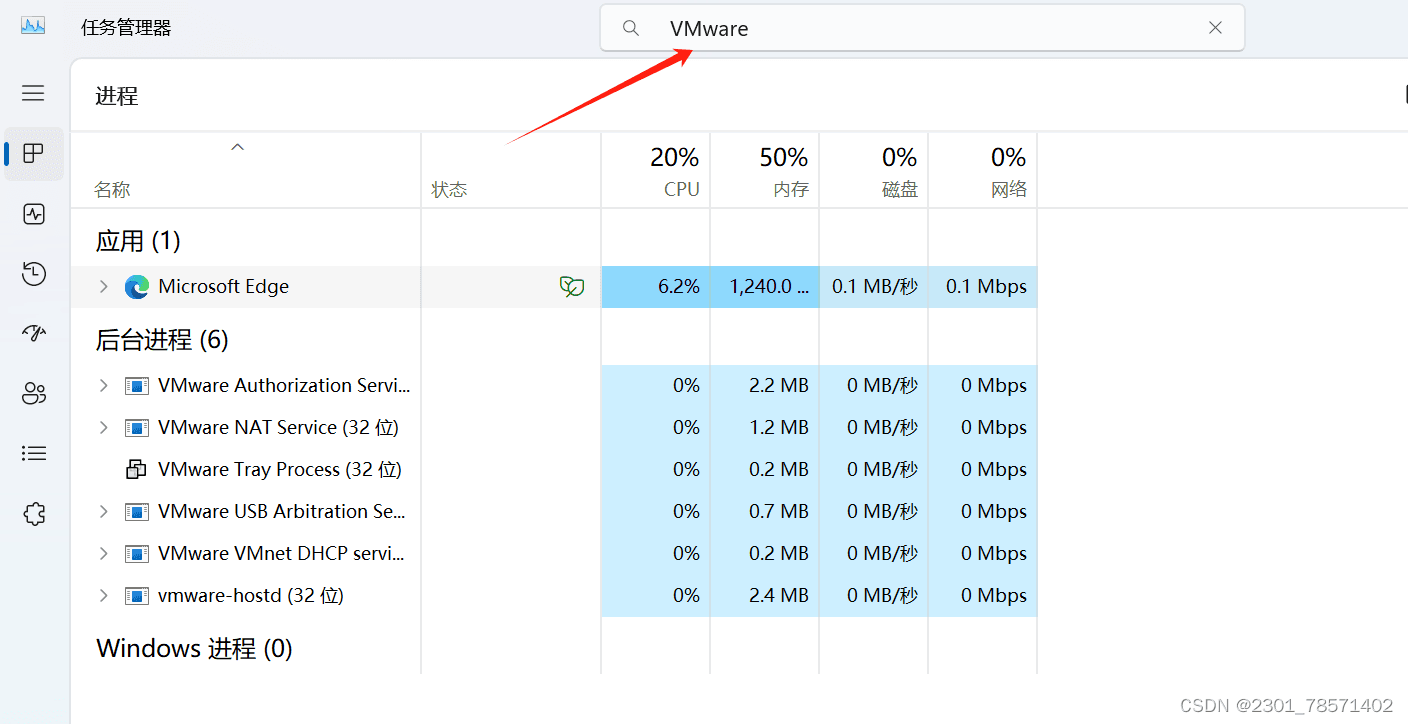
Task: Select the Microsoft Edge process name
Action: [x=224, y=287]
